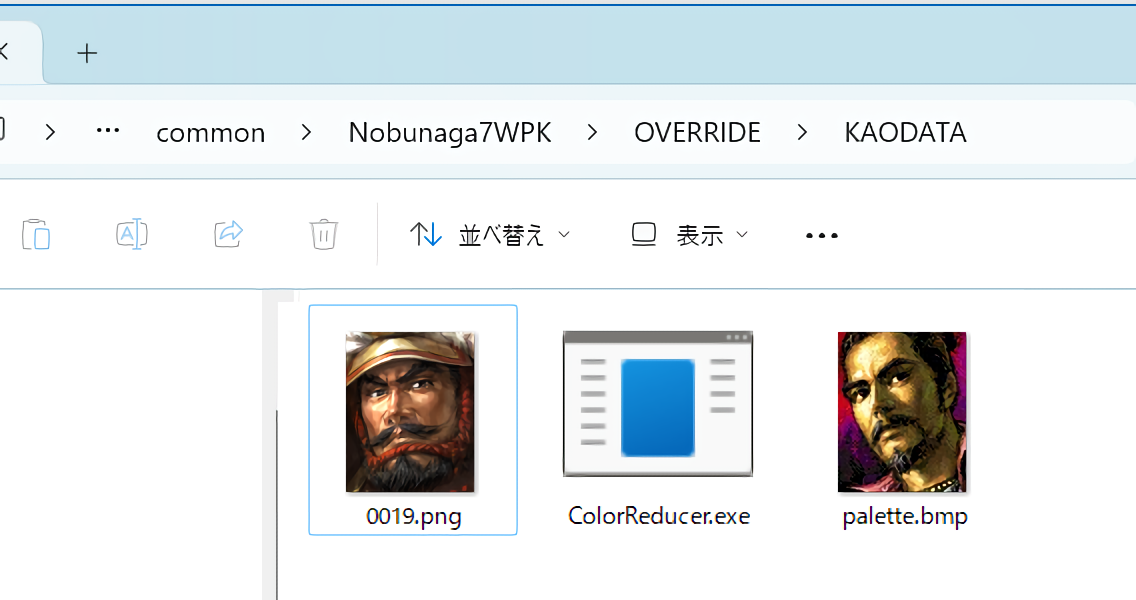
Task: Open a new tab with the plus button
Action: click(x=87, y=54)
